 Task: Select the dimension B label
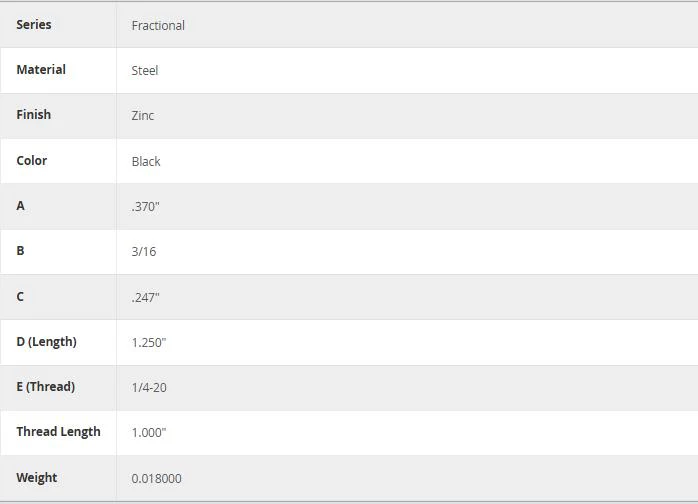click(20, 251)
